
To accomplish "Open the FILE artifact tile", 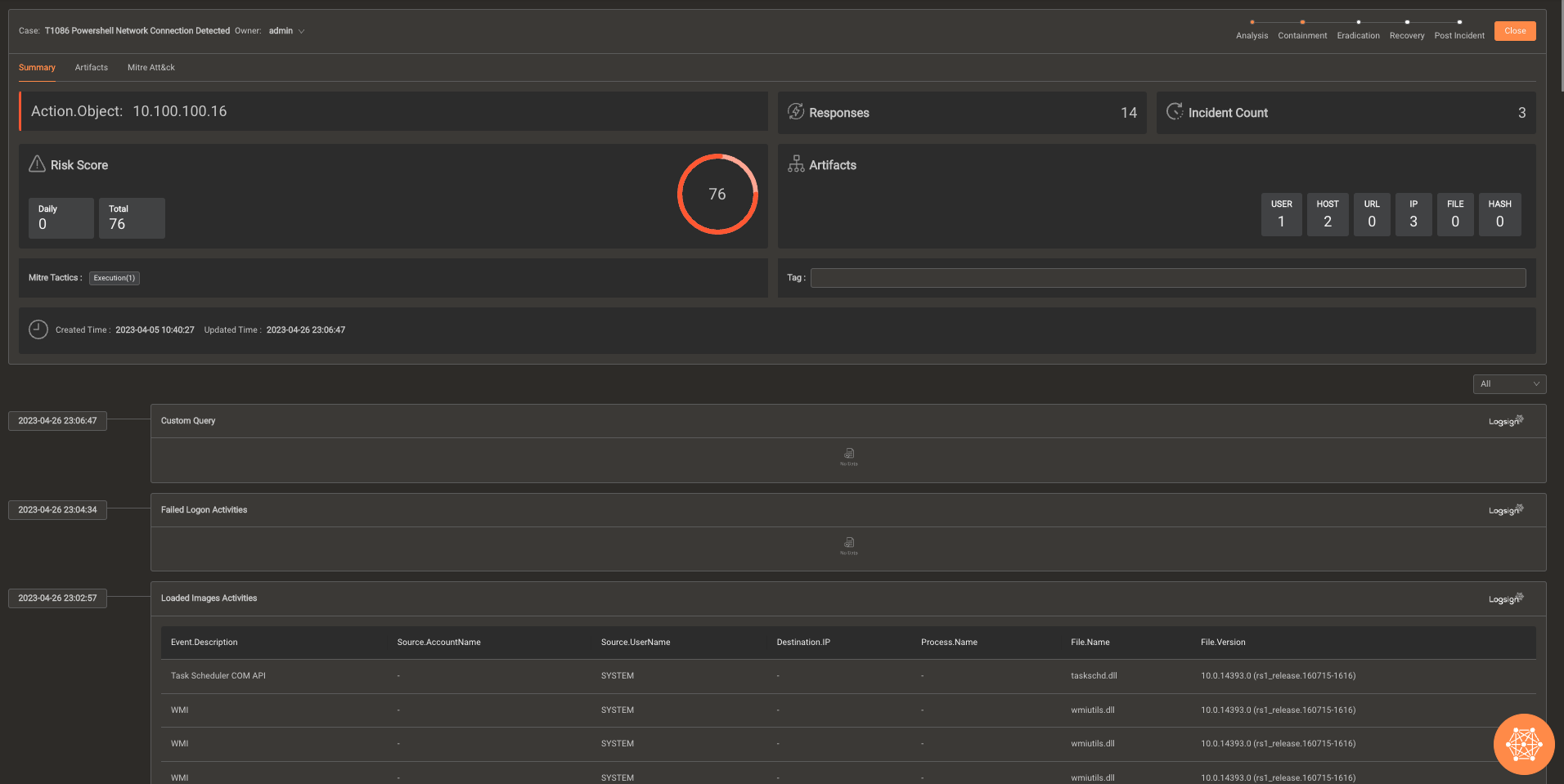I will tap(1455, 214).
